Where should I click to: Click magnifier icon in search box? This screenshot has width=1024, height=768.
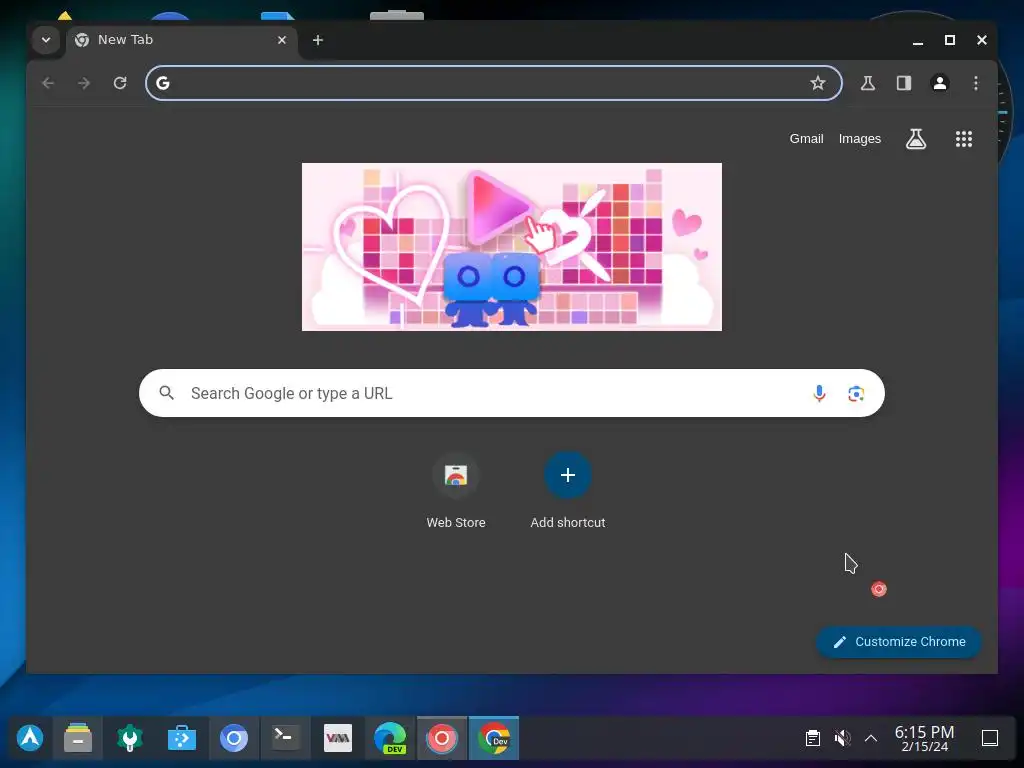coord(167,393)
